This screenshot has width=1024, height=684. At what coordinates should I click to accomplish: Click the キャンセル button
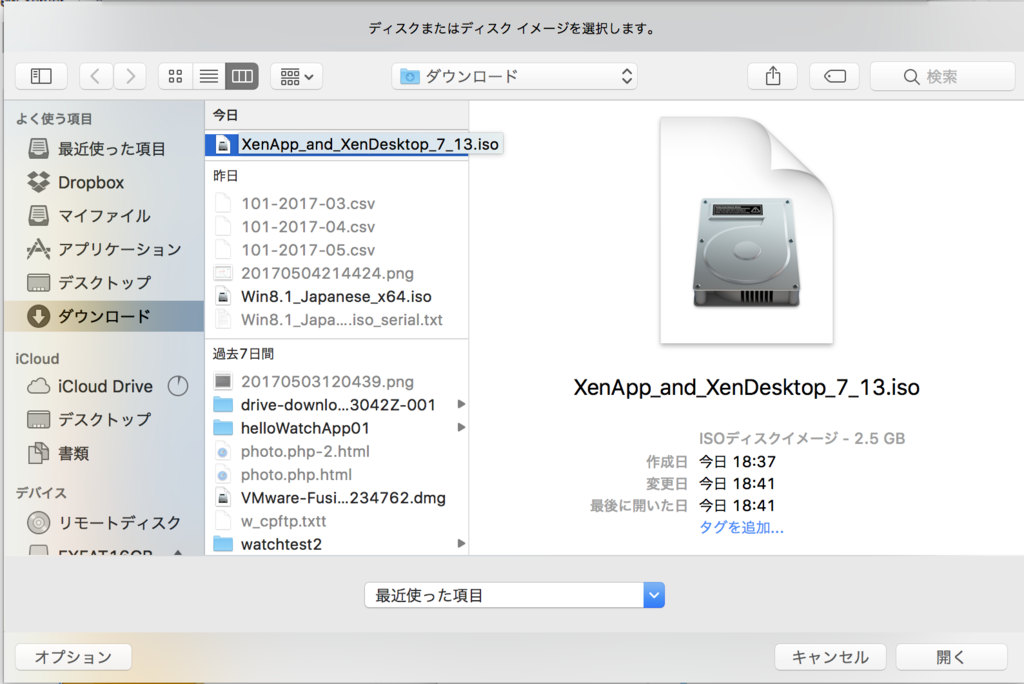coord(830,657)
